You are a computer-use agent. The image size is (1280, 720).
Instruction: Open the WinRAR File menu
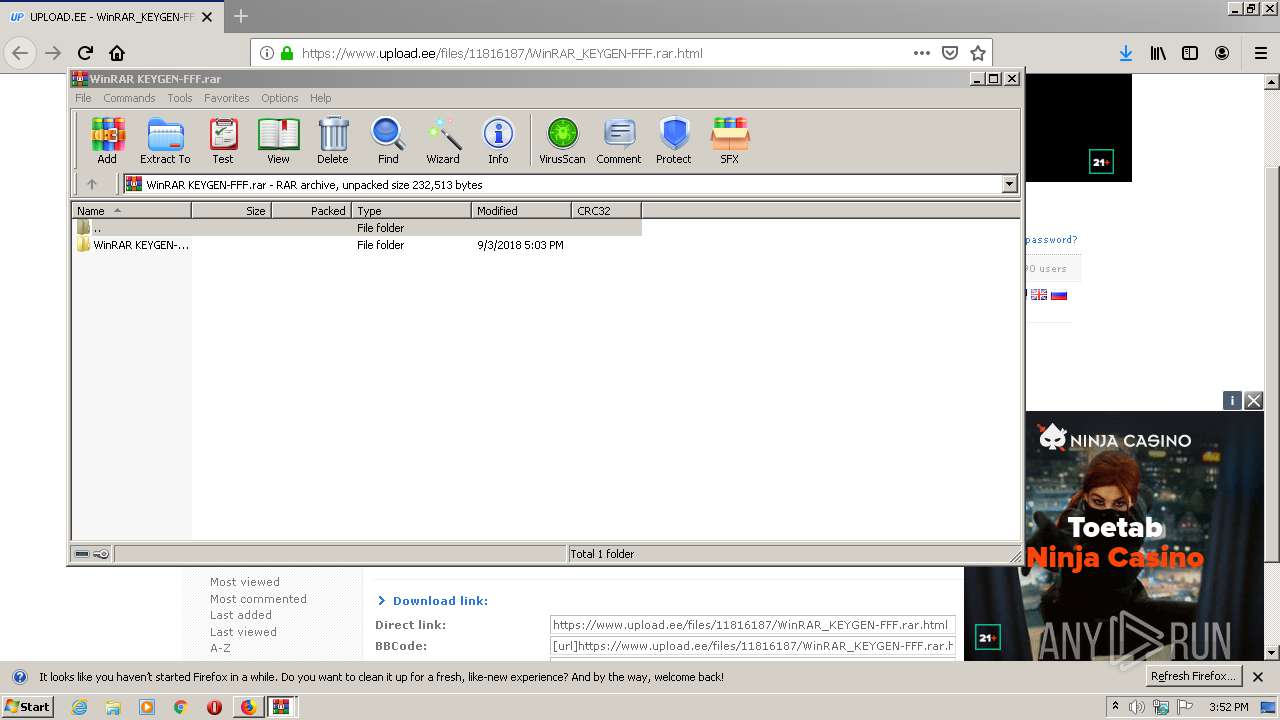pos(83,98)
